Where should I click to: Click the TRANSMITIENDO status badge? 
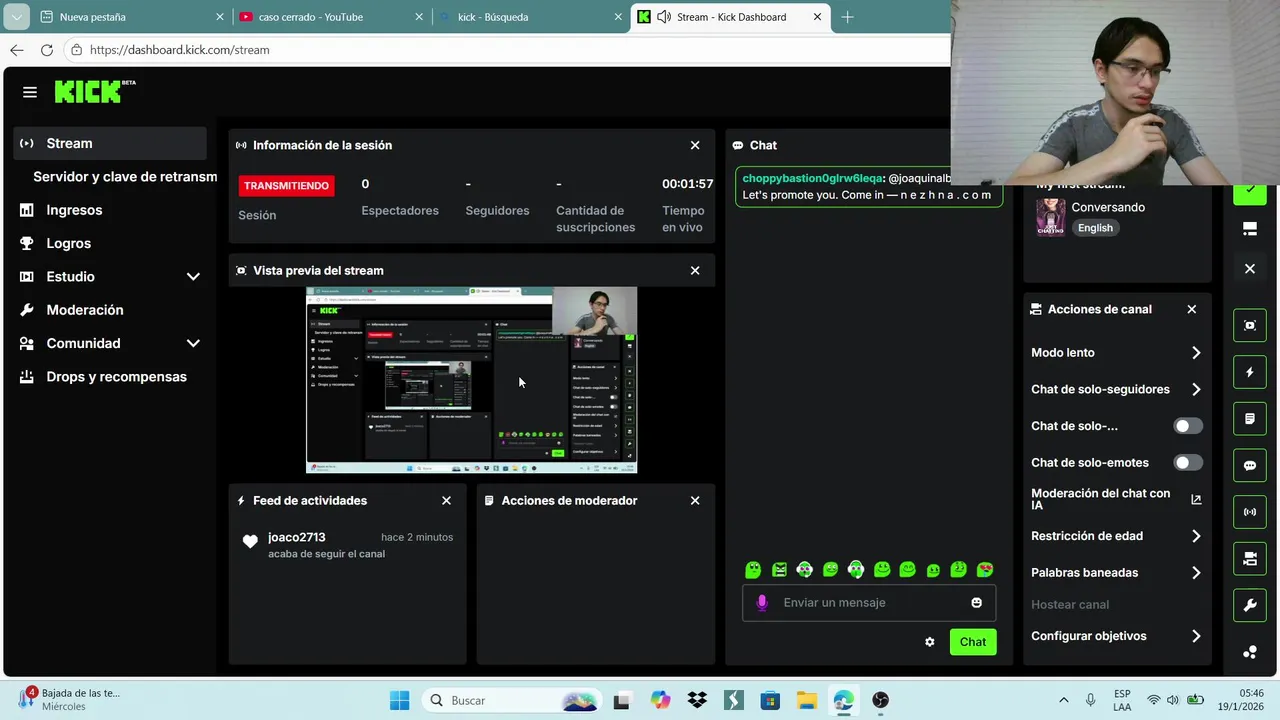287,185
